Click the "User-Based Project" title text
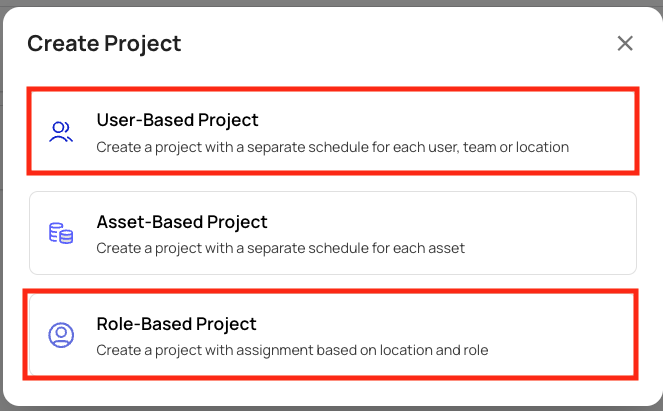 point(177,121)
